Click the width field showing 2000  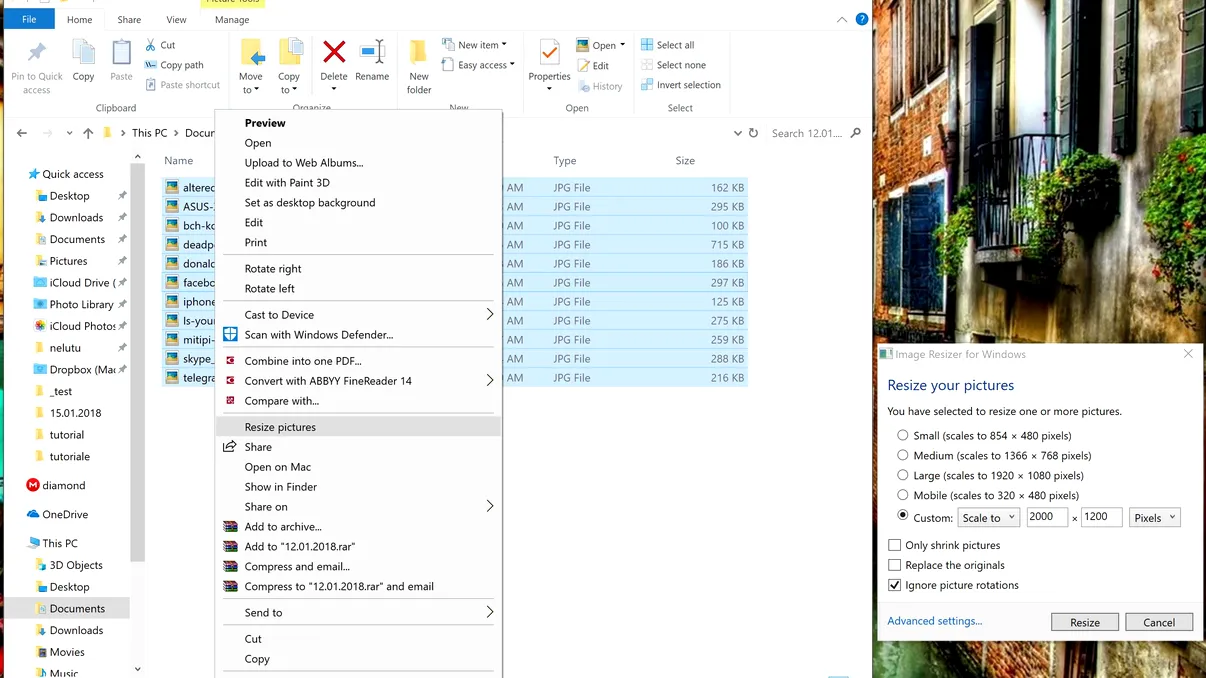tap(1047, 517)
